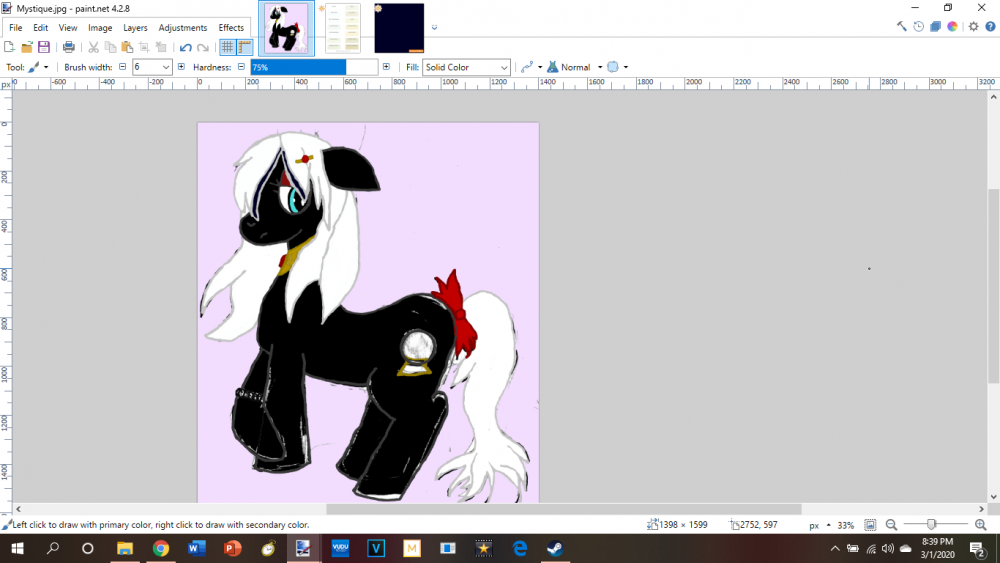Toggle the Tools window hammer icon

[901, 27]
